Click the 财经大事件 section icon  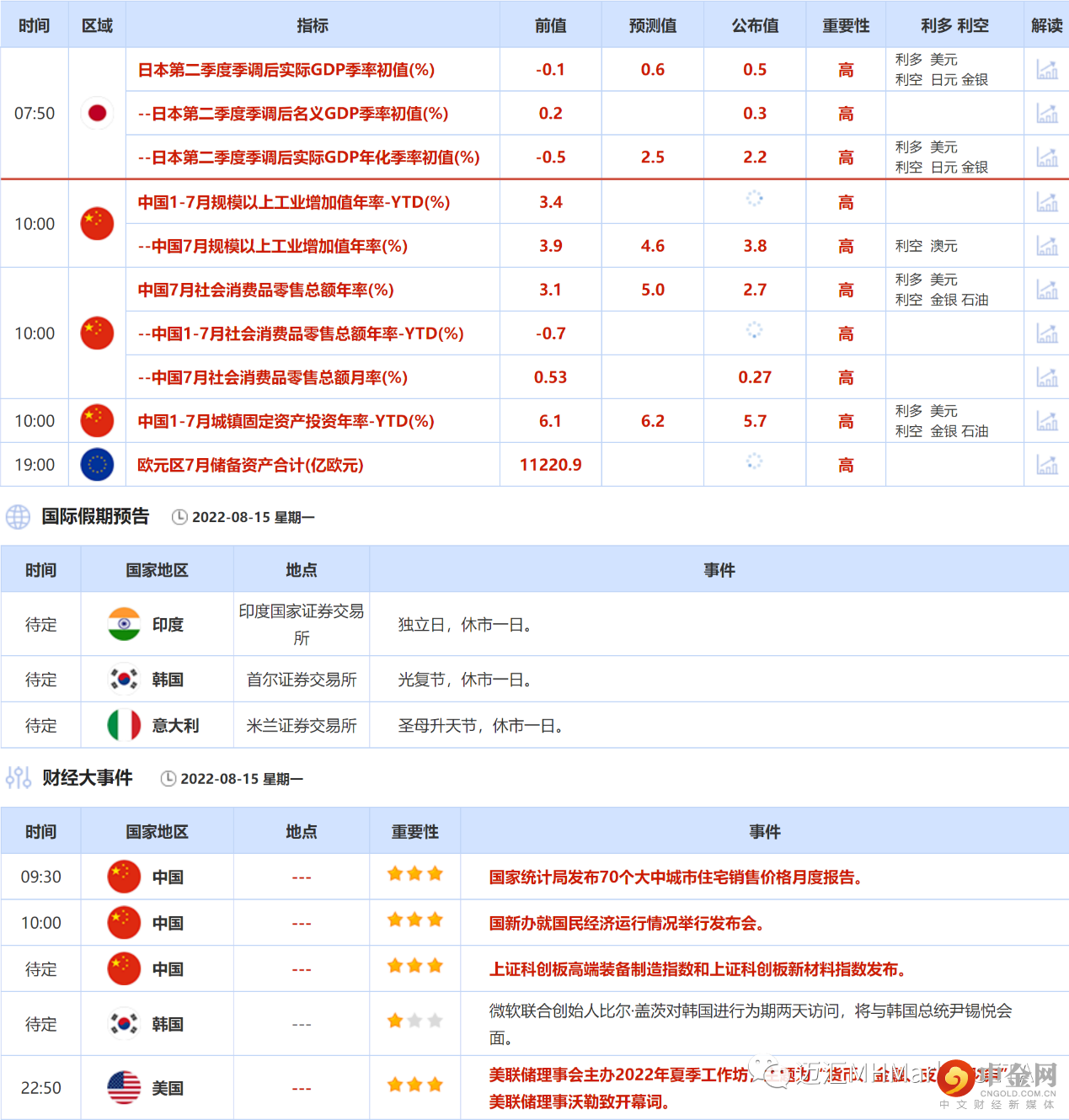tap(18, 778)
